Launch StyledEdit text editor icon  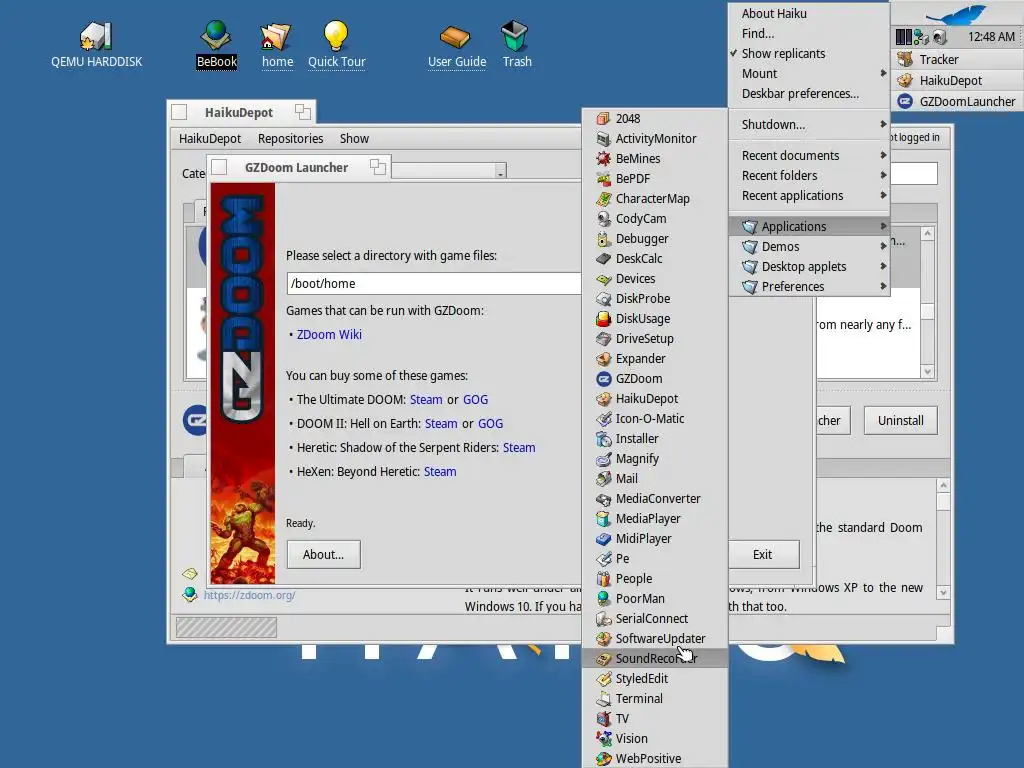point(603,679)
